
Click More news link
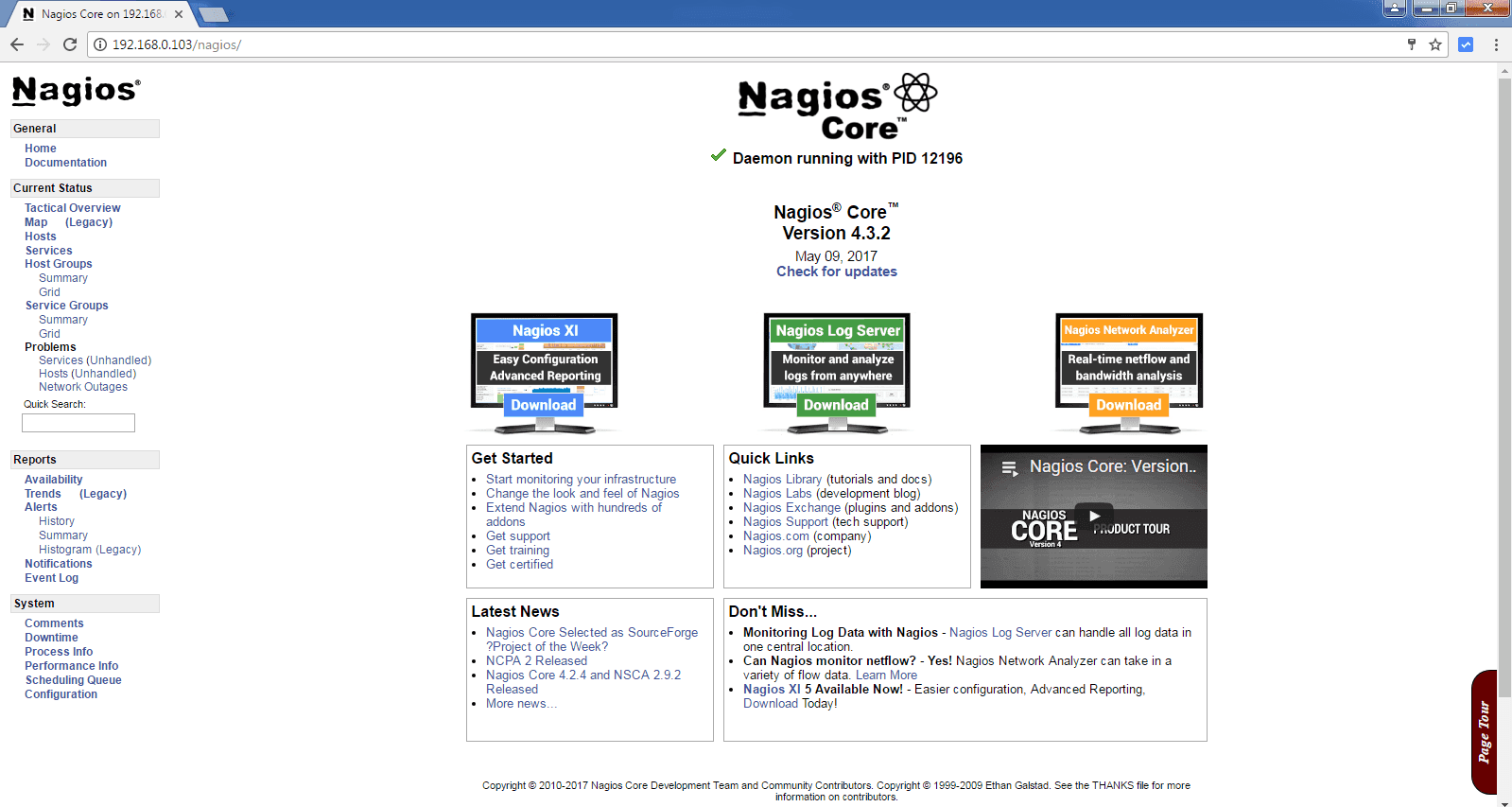[x=521, y=704]
